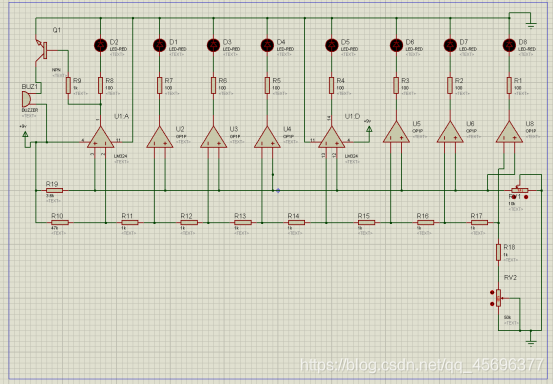Click resistor R4 under D5
The image size is (554, 384).
point(331,85)
